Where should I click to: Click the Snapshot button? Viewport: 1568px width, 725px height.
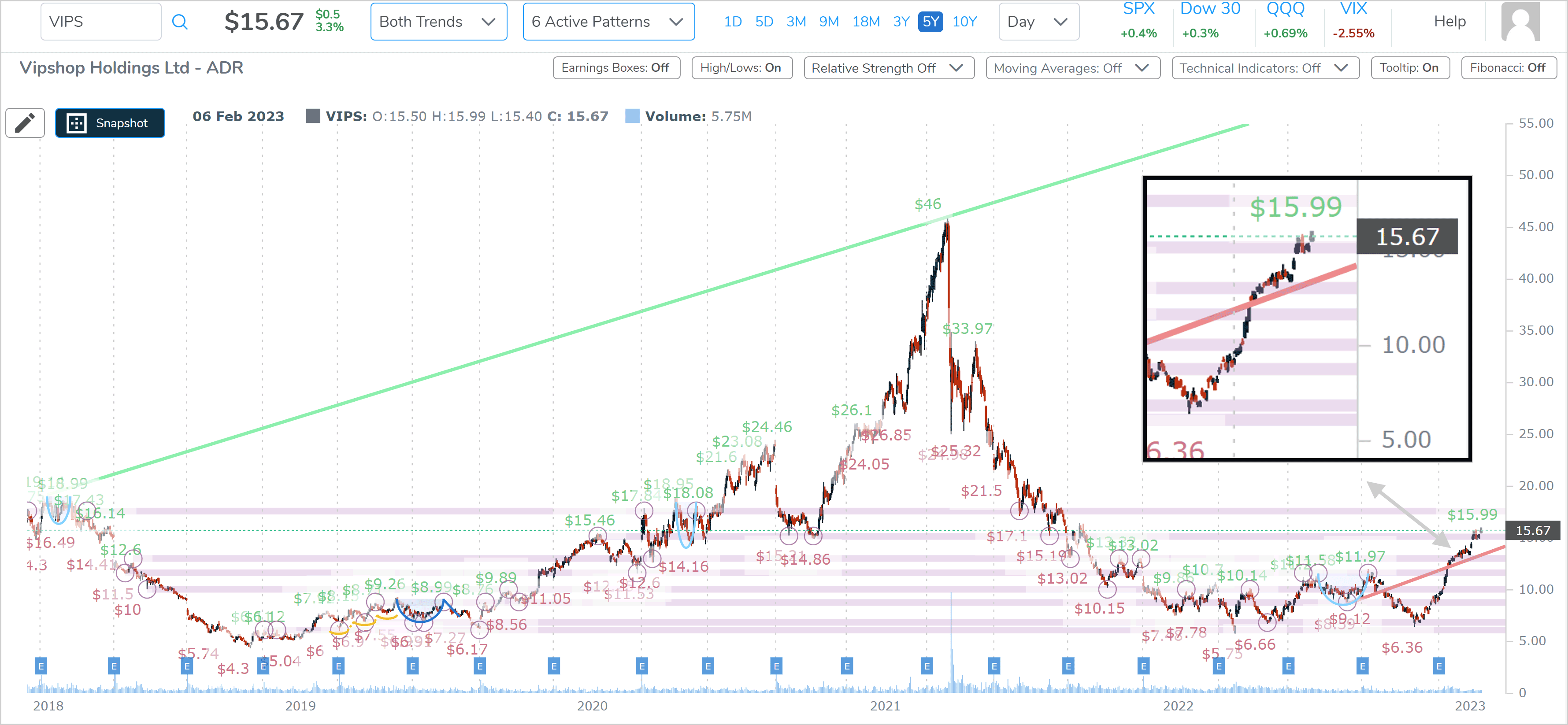tap(110, 123)
